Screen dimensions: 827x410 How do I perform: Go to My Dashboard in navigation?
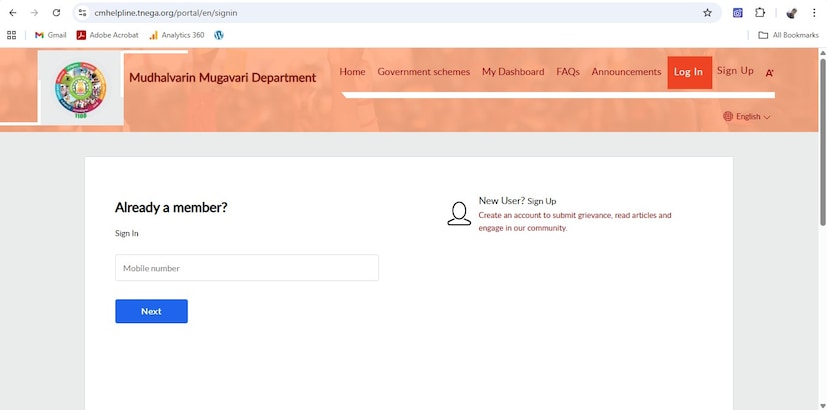513,72
